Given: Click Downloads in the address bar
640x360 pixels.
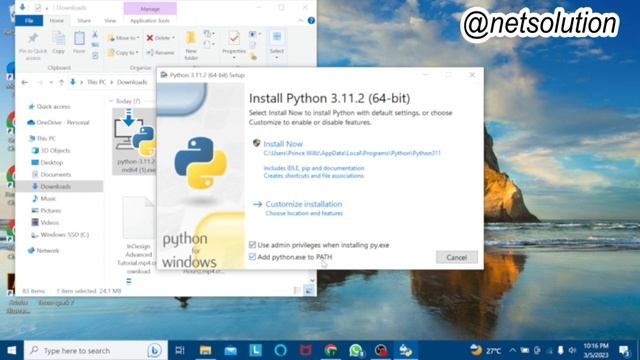Looking at the screenshot, I should [x=132, y=82].
